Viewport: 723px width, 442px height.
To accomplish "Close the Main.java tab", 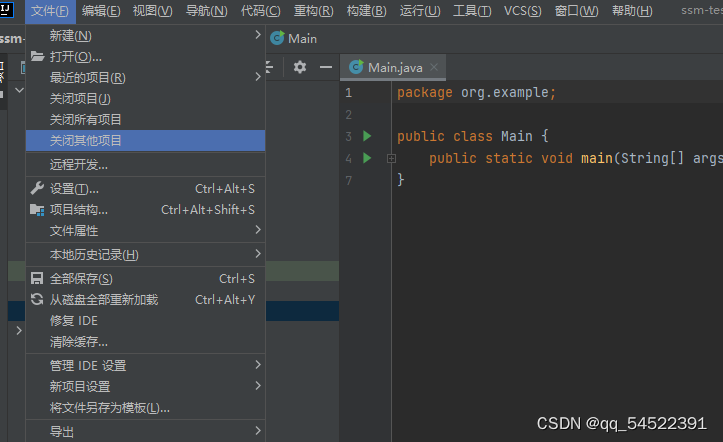I will click(x=434, y=67).
